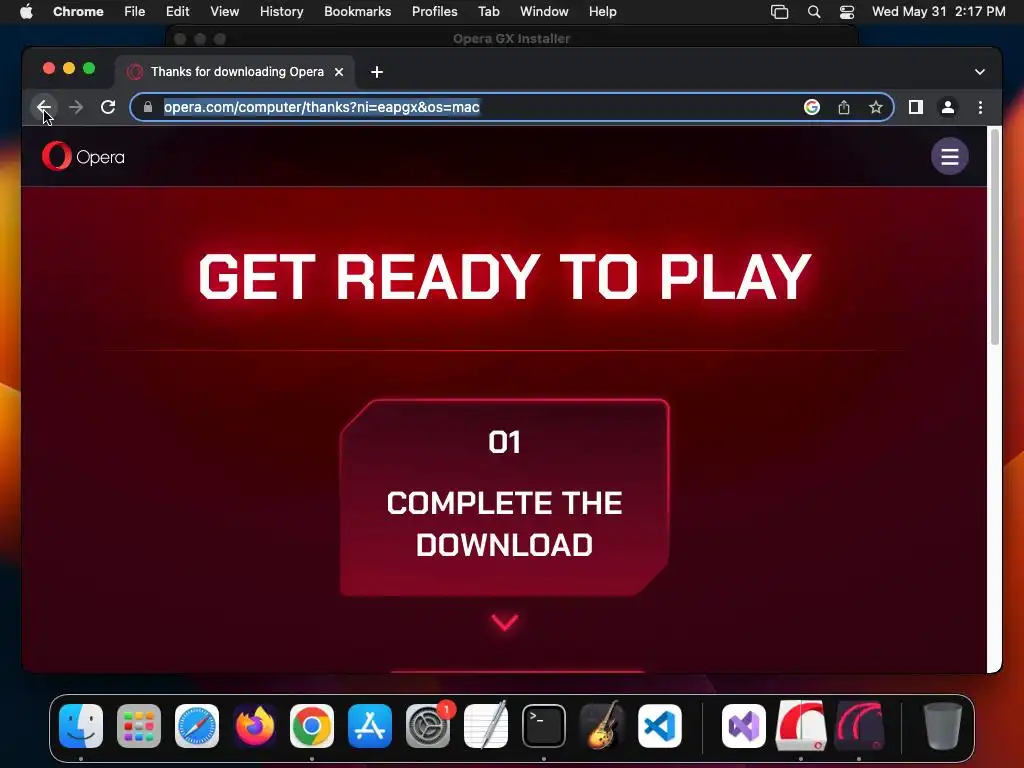The width and height of the screenshot is (1024, 768).
Task: Click the Chrome icon in the Dock
Action: (312, 726)
